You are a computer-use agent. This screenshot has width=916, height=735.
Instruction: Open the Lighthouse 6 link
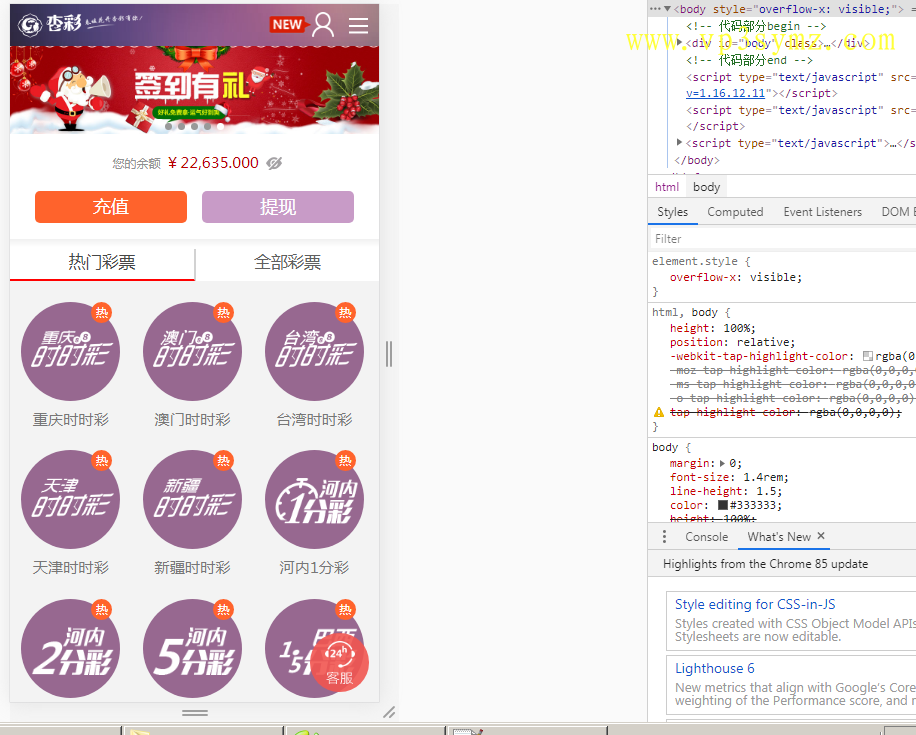(714, 668)
